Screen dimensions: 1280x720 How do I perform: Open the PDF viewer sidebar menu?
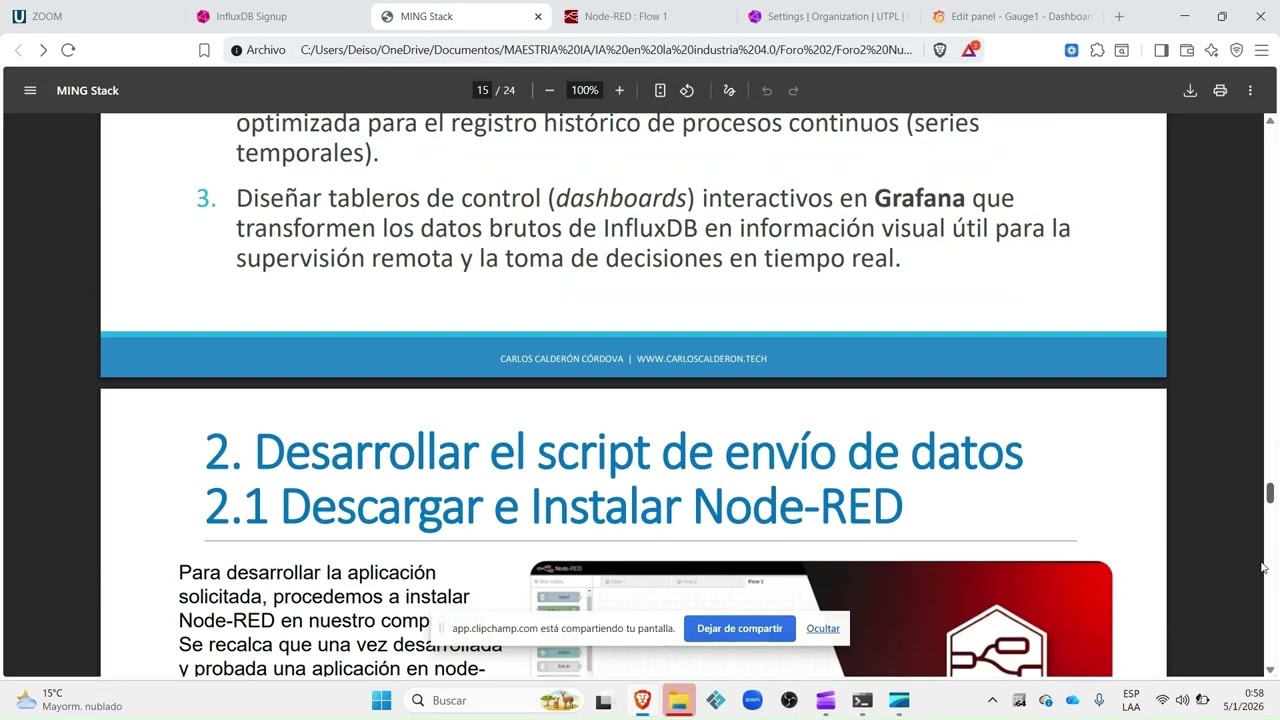click(x=30, y=90)
